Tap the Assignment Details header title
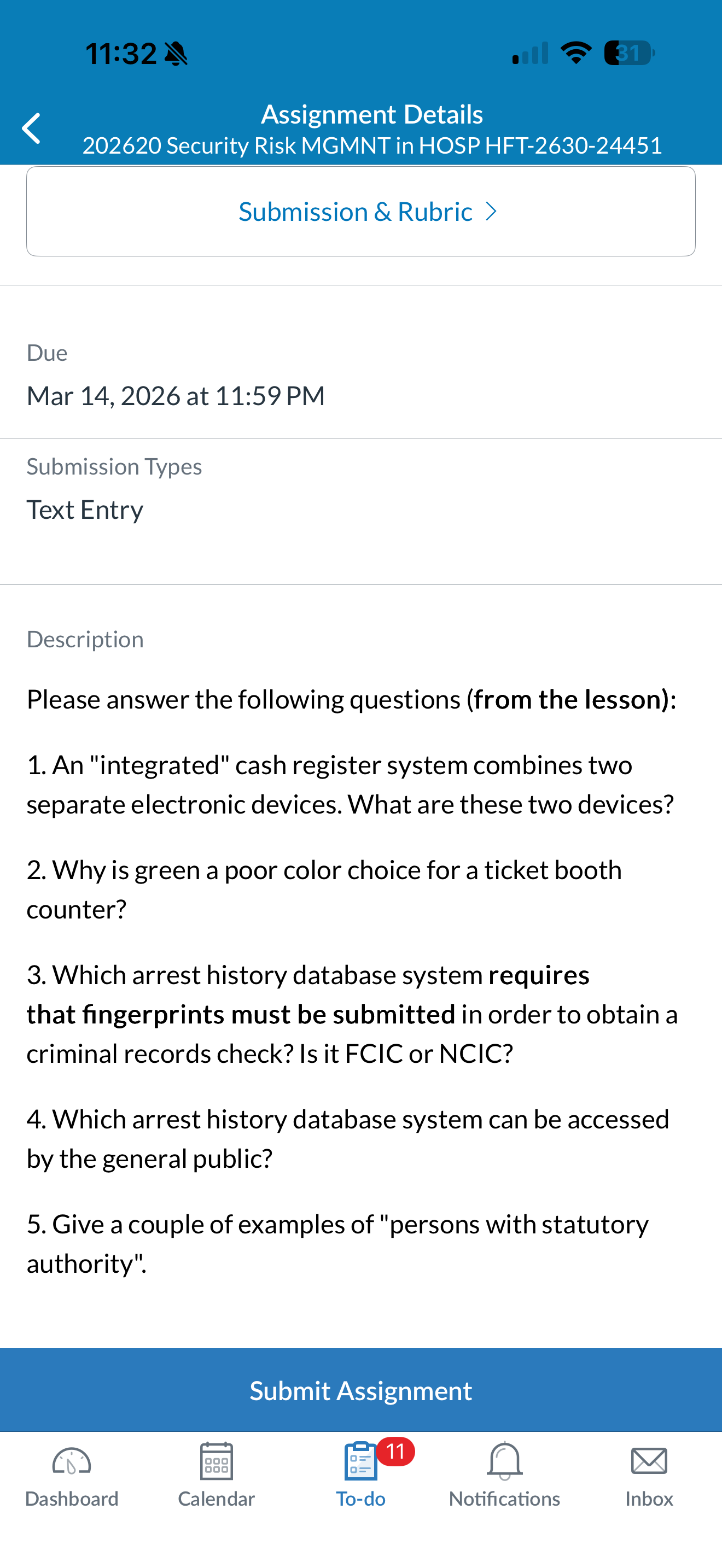Image resolution: width=722 pixels, height=1568 pixels. pyautogui.click(x=372, y=114)
